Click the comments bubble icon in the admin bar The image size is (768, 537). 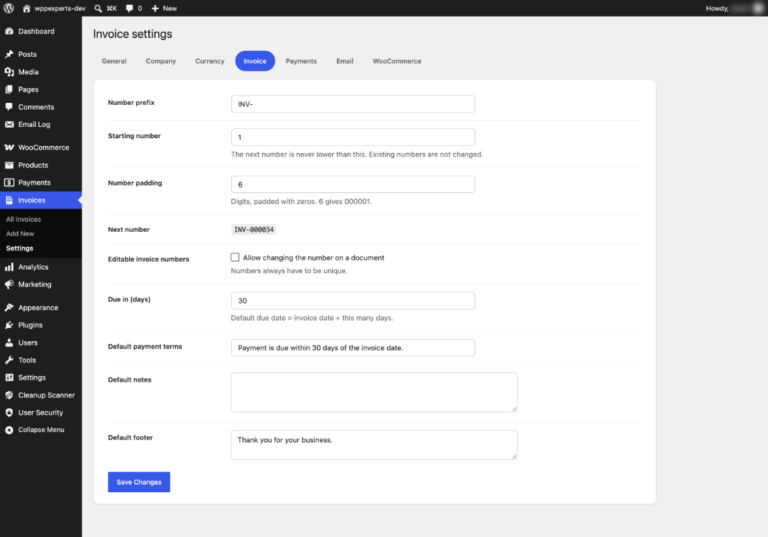point(129,8)
